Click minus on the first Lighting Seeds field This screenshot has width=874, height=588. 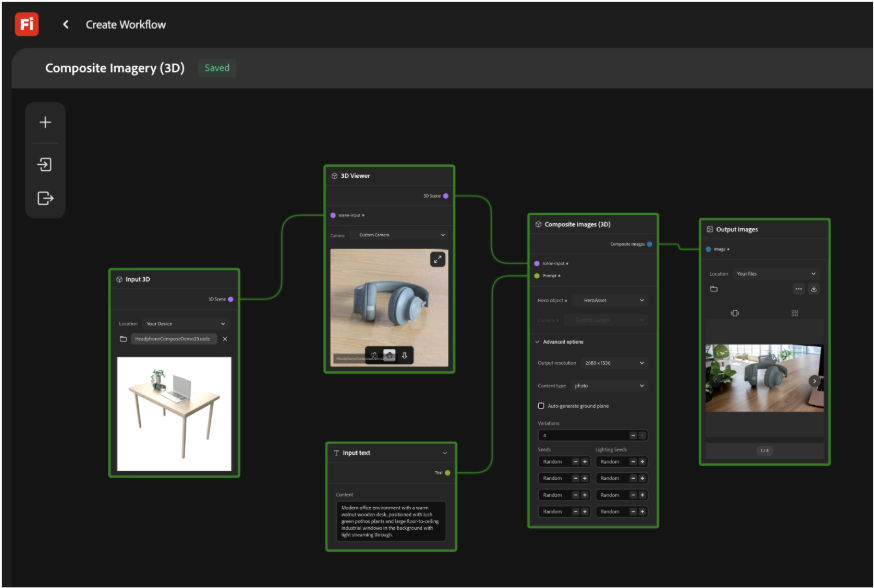point(633,461)
